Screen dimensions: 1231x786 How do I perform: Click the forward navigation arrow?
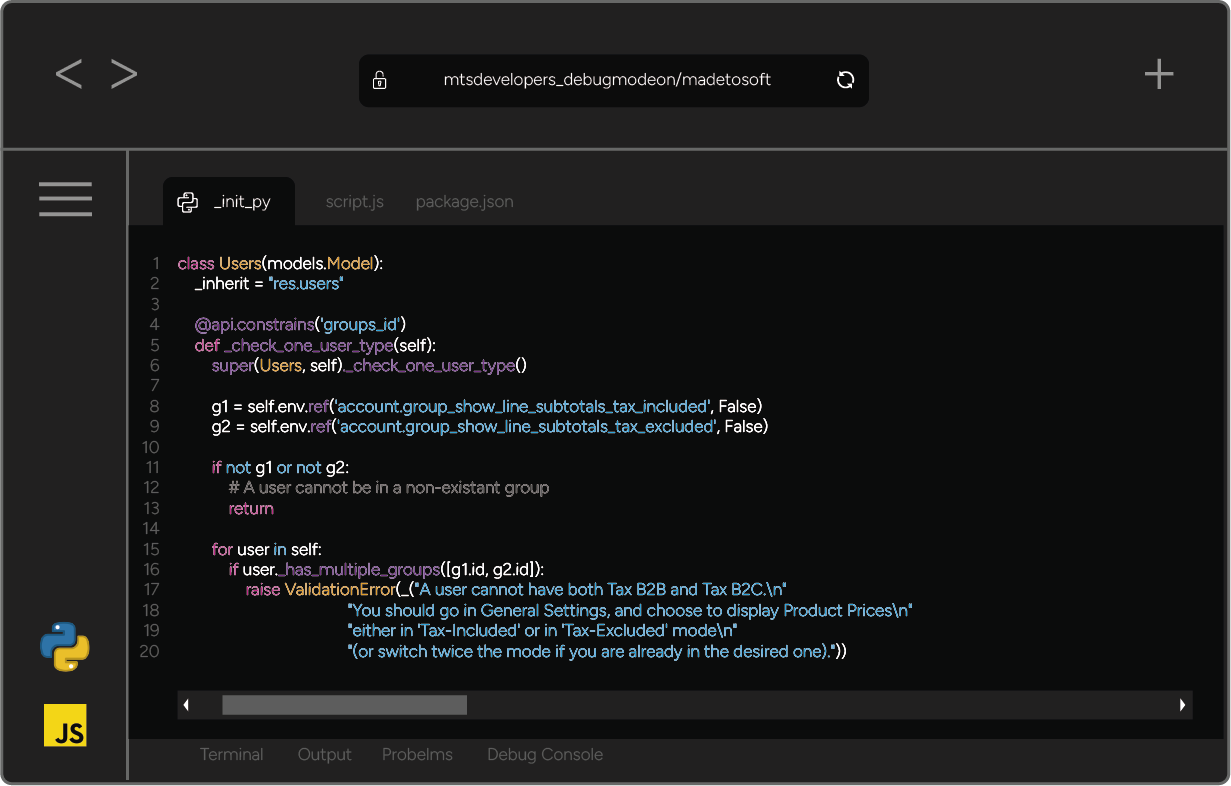click(124, 74)
